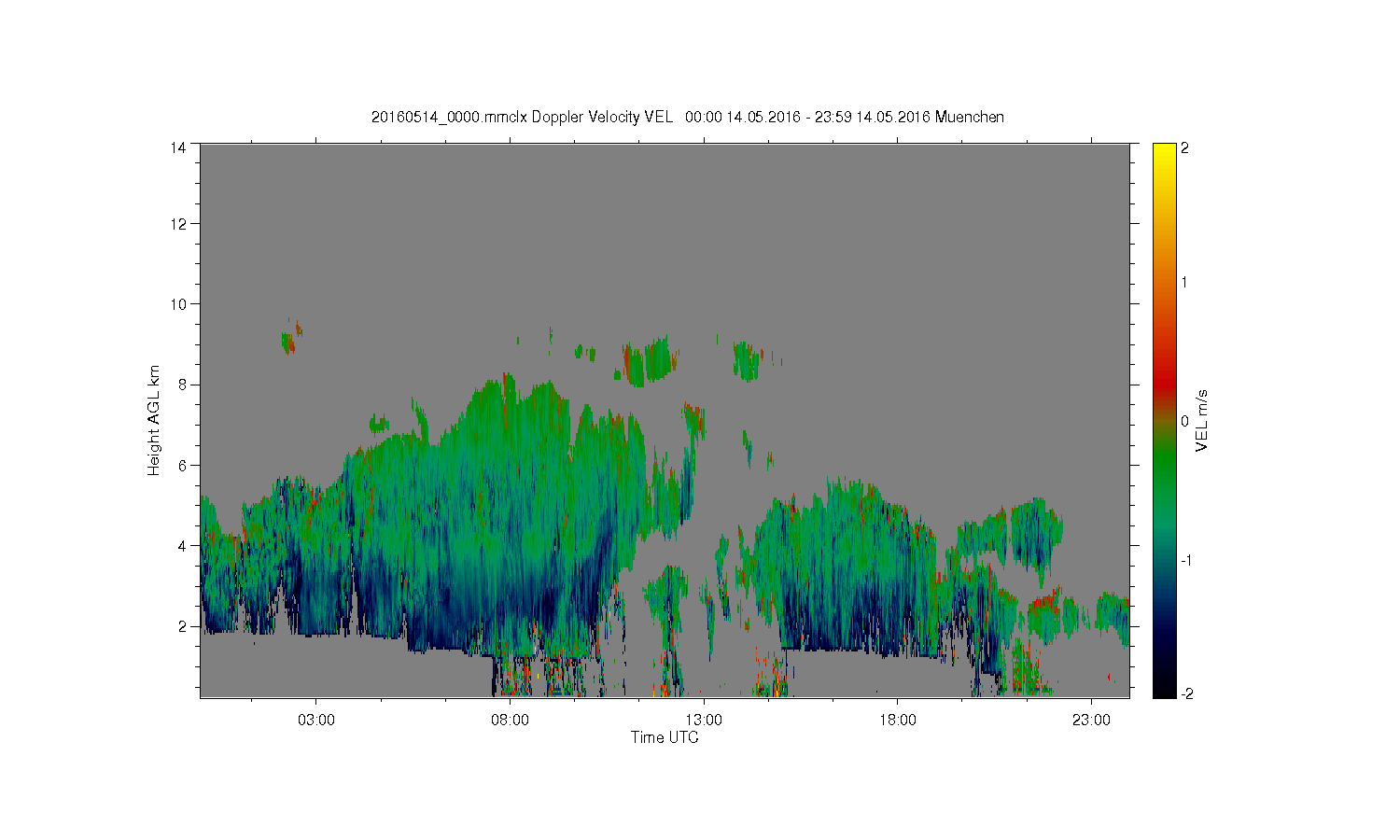Click the height tick label 14
The height and width of the screenshot is (840, 1400).
coord(177,147)
